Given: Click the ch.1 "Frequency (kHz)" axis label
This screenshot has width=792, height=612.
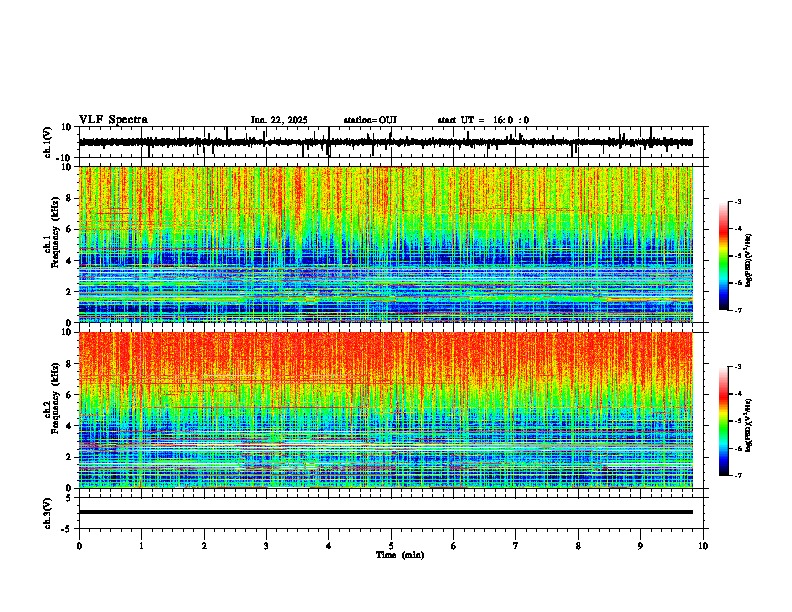Looking at the screenshot, I should (x=55, y=232).
